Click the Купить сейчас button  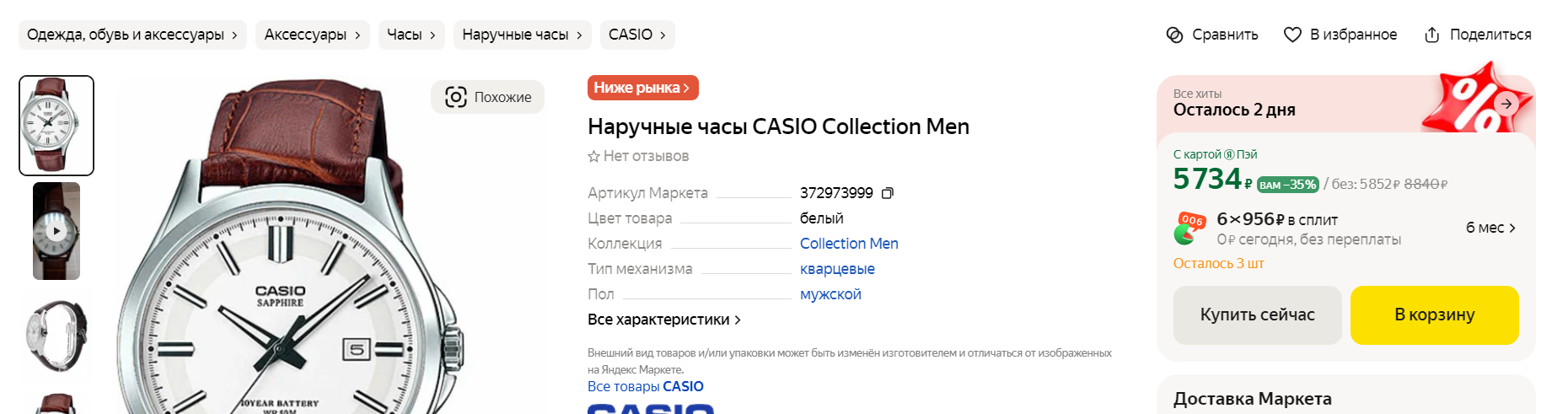point(1257,315)
